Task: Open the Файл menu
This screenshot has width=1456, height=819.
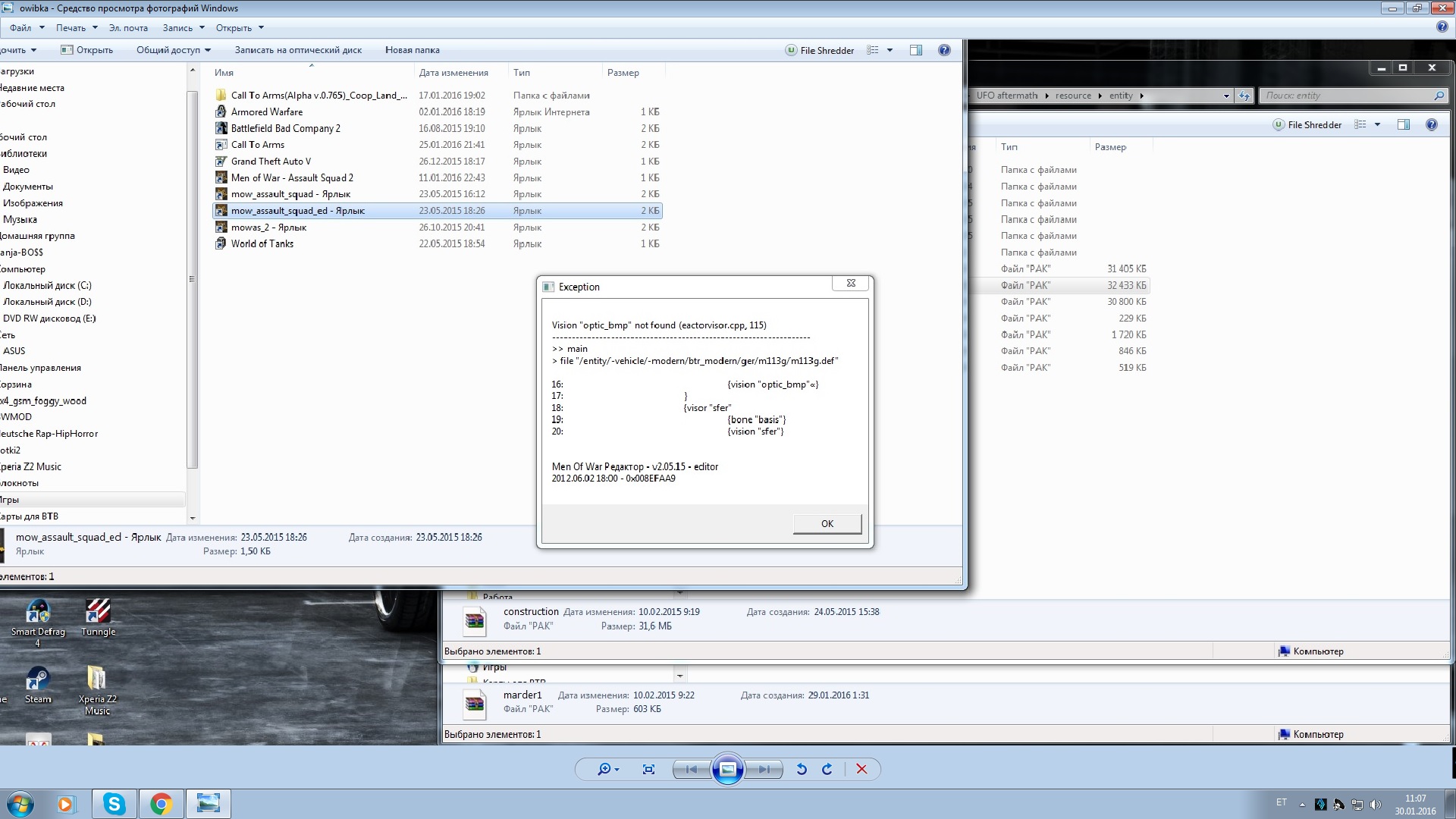Action: coord(27,28)
